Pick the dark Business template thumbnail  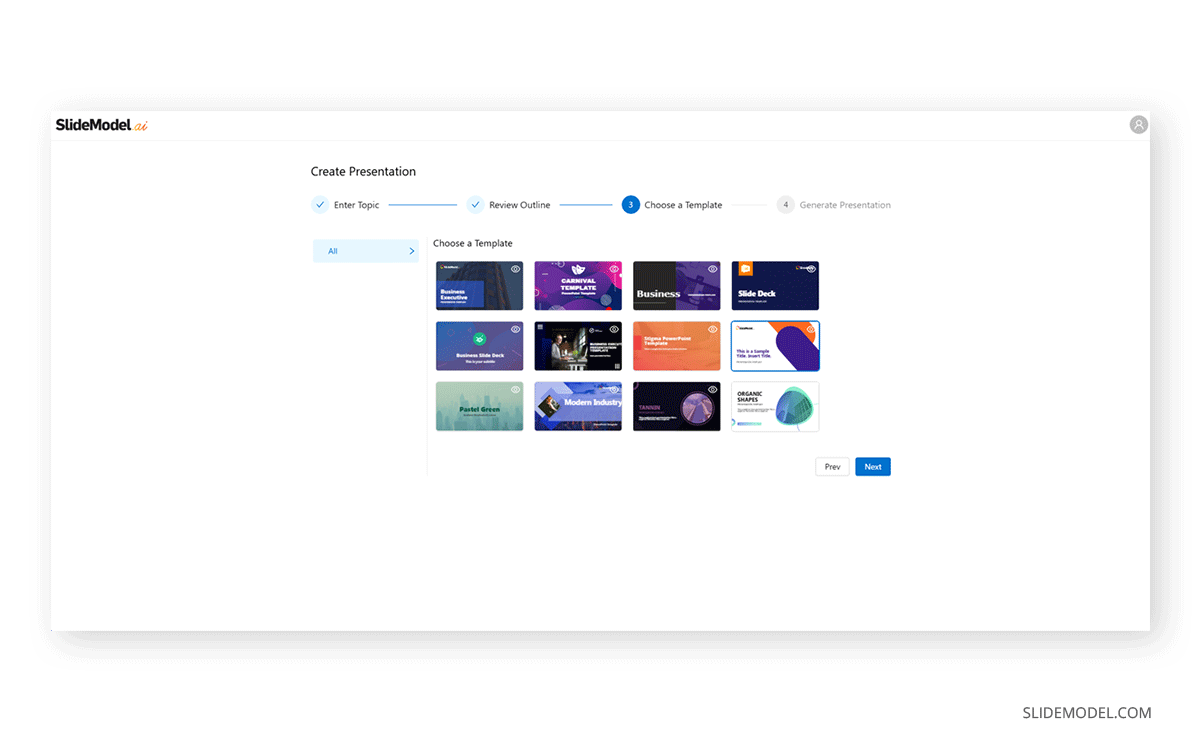(x=676, y=286)
